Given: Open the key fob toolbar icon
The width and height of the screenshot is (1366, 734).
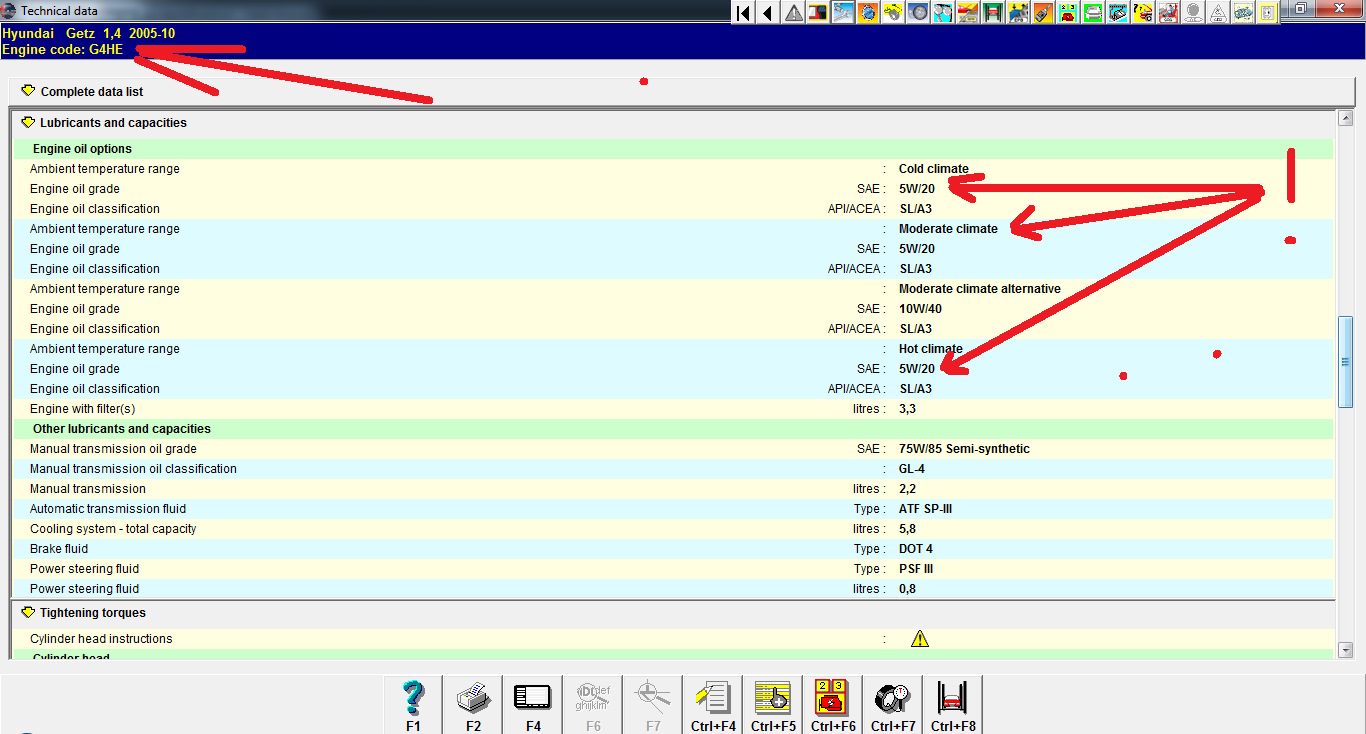Looking at the screenshot, I should 1044,13.
